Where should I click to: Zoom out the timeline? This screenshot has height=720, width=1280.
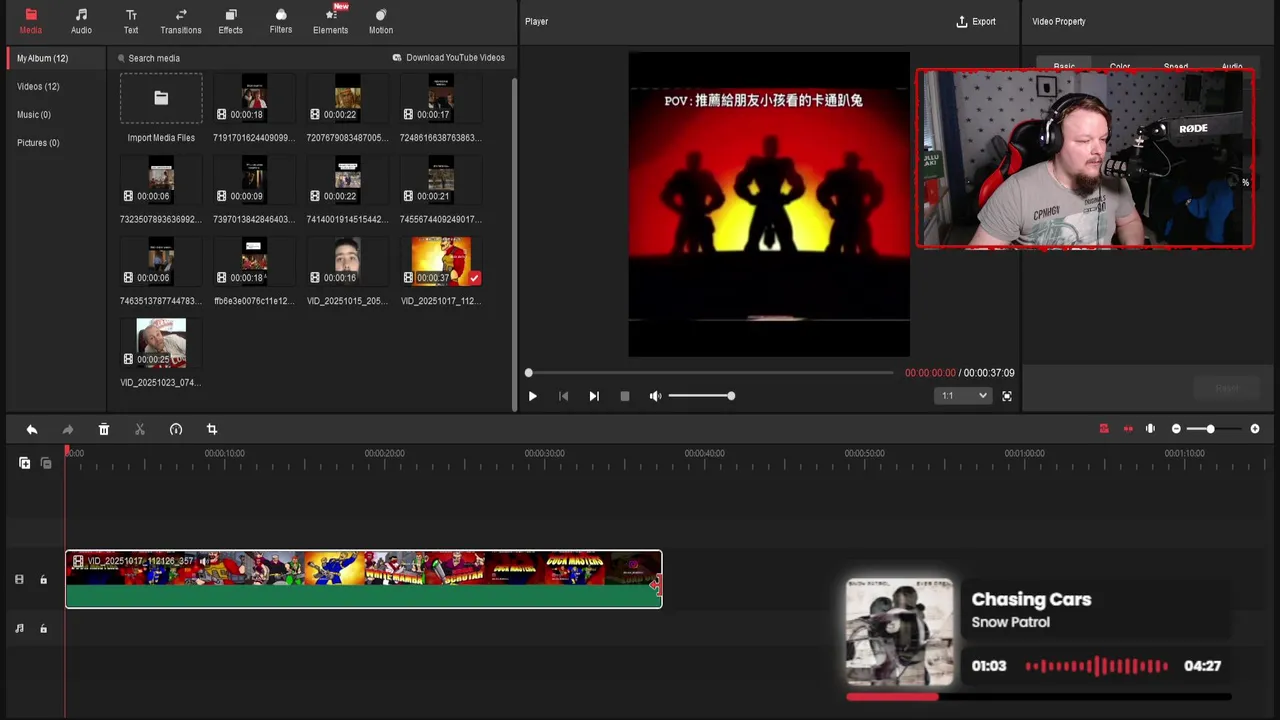1176,429
